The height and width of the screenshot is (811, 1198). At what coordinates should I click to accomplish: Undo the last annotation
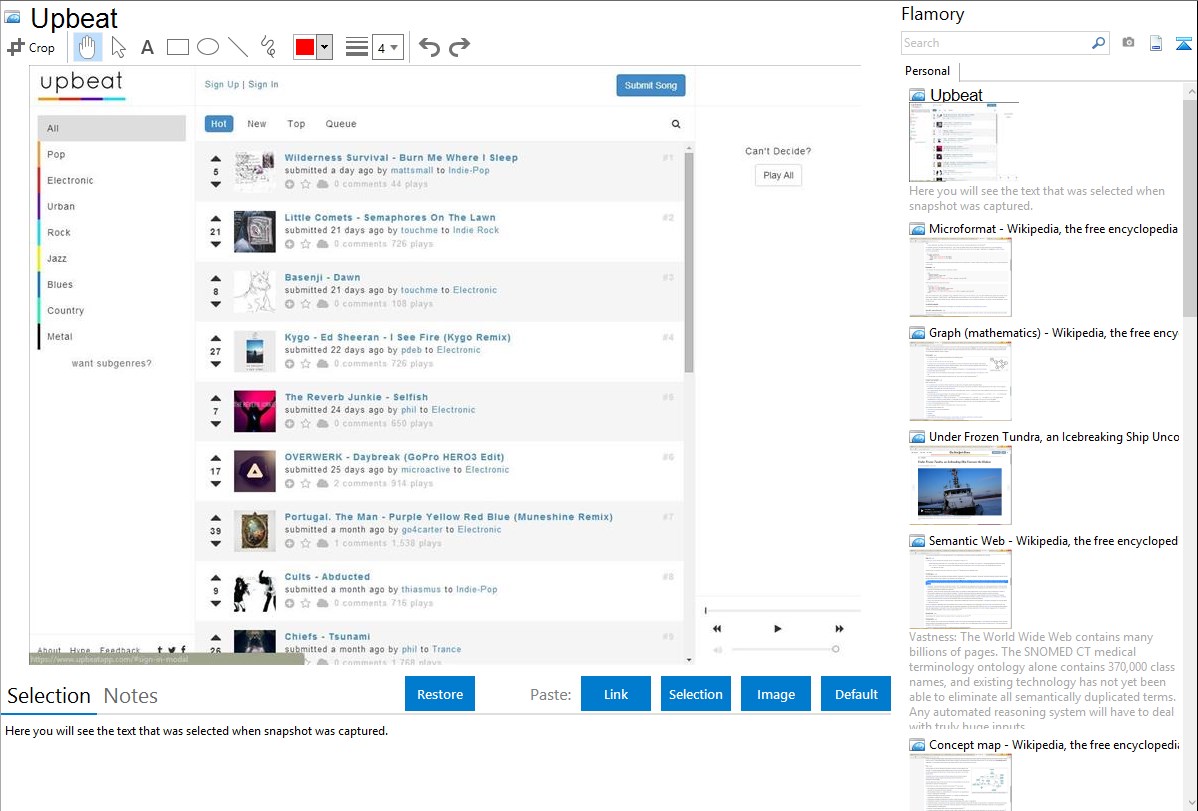tap(429, 47)
